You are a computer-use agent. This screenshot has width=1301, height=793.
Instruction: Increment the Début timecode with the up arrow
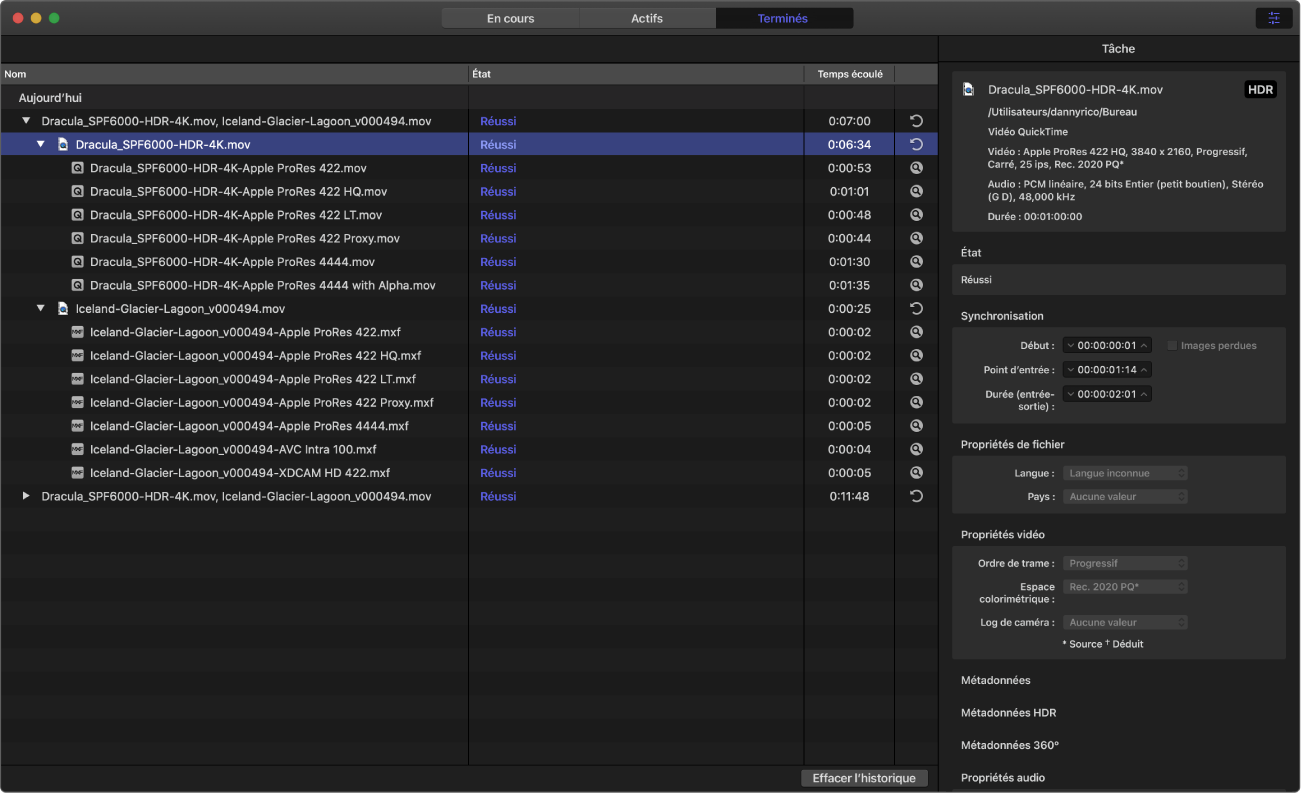[1144, 345]
